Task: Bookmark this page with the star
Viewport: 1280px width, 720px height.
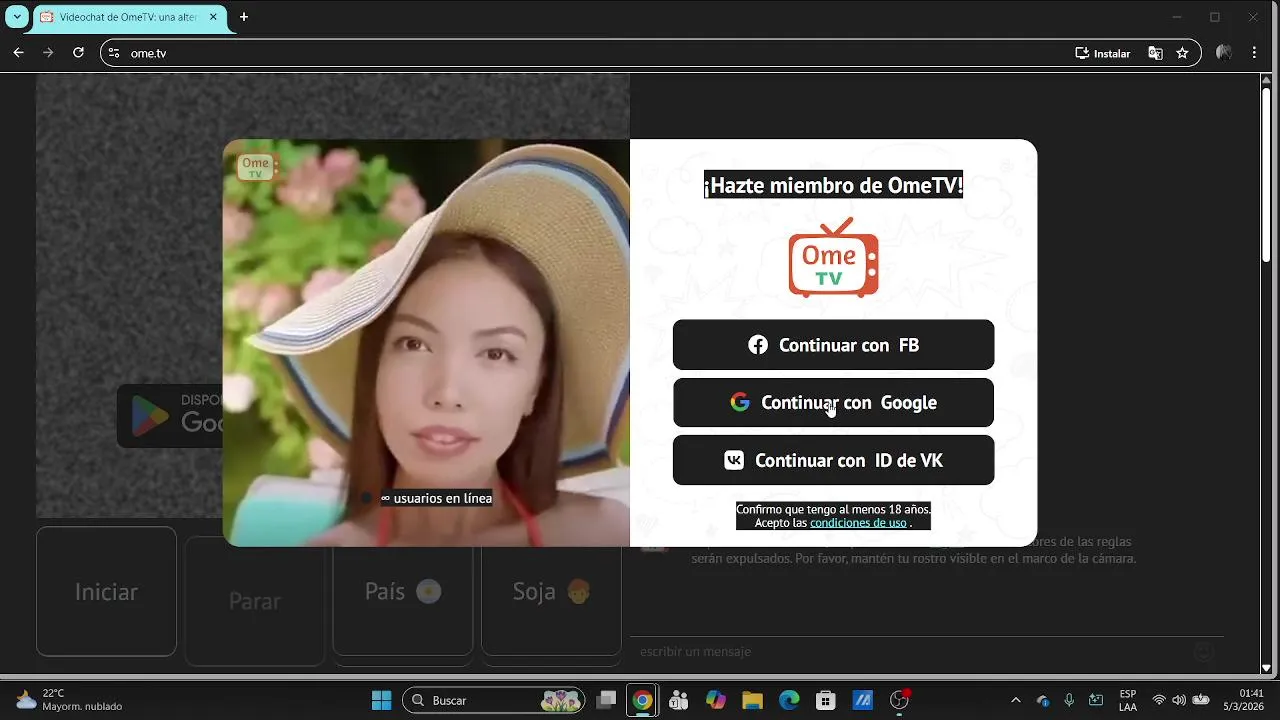Action: [x=1182, y=53]
